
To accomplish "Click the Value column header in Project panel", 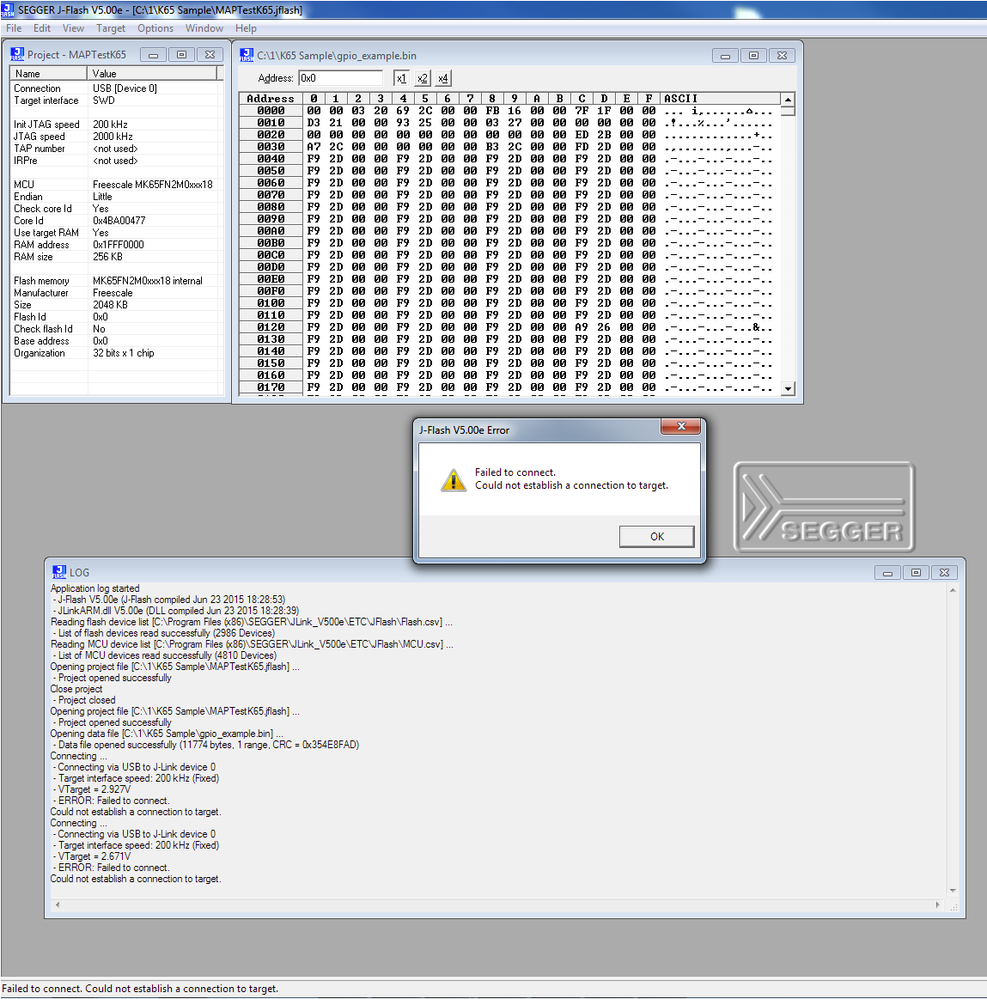I will 153,73.
